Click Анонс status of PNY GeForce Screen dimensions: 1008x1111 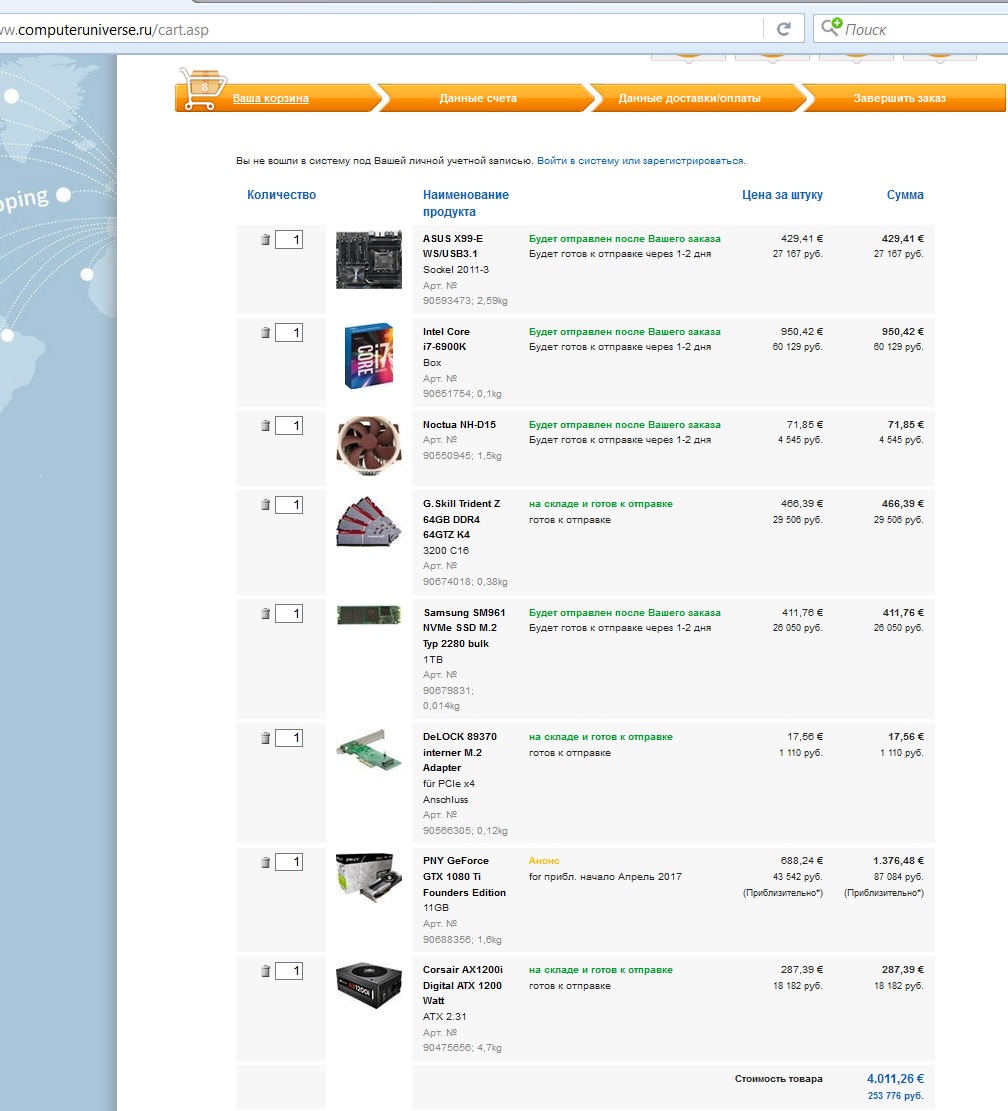pyautogui.click(x=544, y=861)
